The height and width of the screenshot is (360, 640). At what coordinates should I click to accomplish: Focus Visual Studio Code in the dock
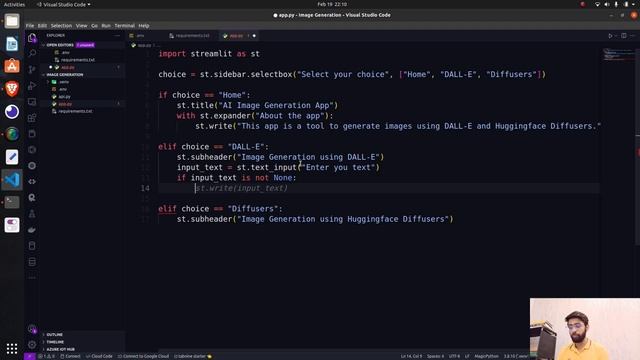(x=12, y=180)
